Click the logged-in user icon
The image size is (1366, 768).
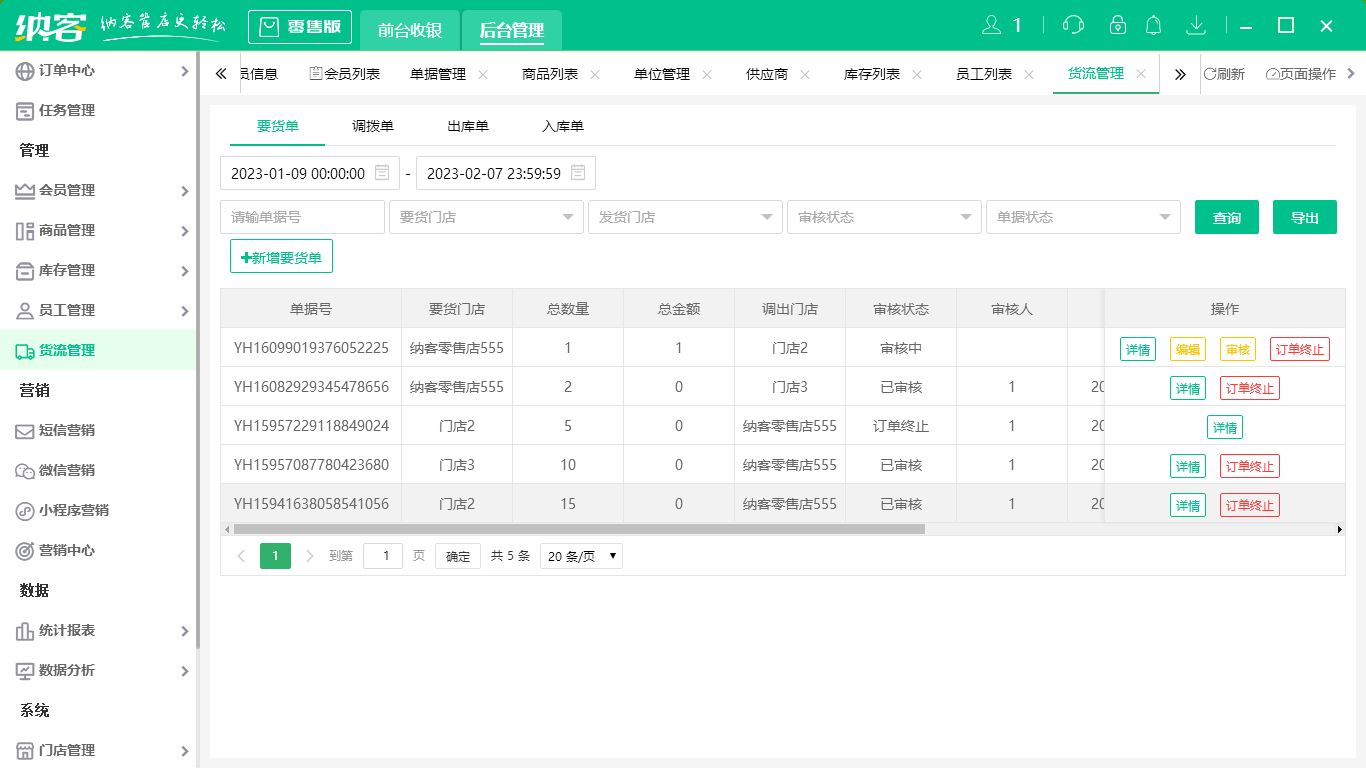click(993, 23)
